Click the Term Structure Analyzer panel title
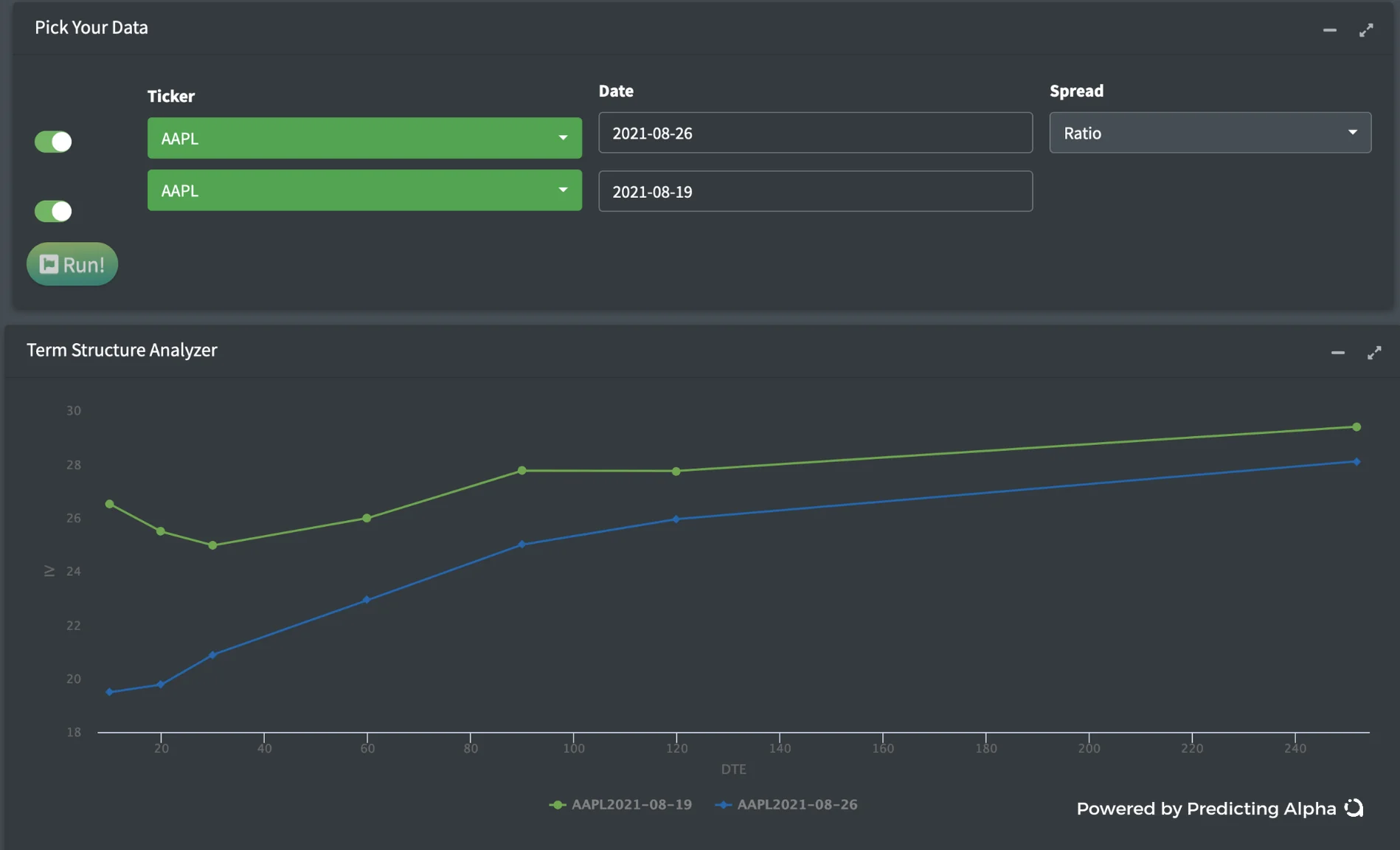Viewport: 1400px width, 850px height. coord(122,350)
